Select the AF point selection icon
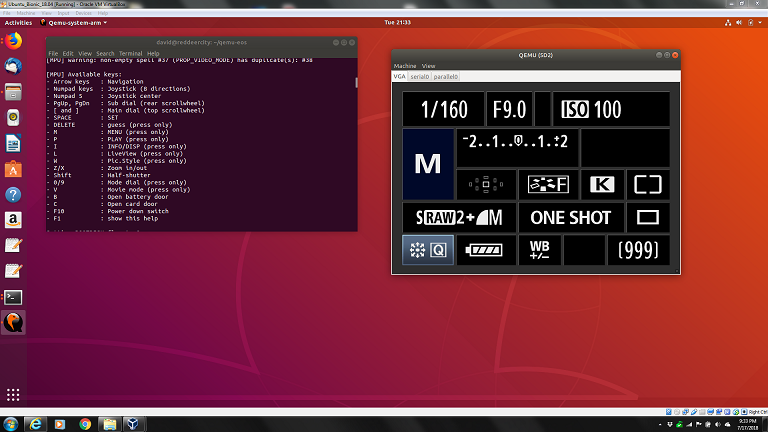This screenshot has width=768, height=432. [x=486, y=185]
